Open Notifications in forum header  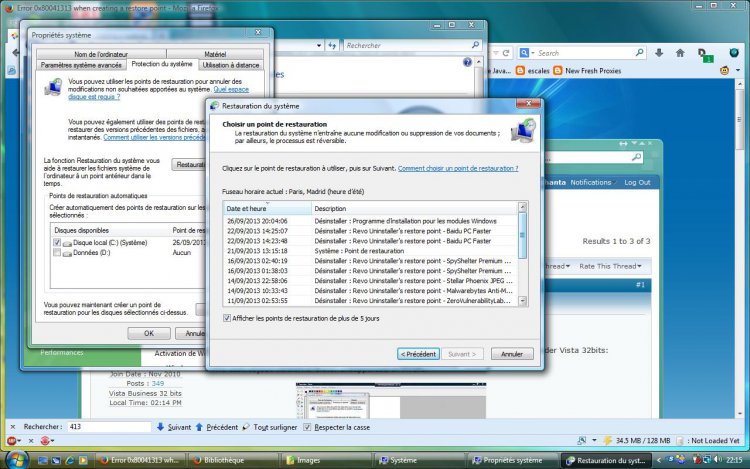(590, 183)
